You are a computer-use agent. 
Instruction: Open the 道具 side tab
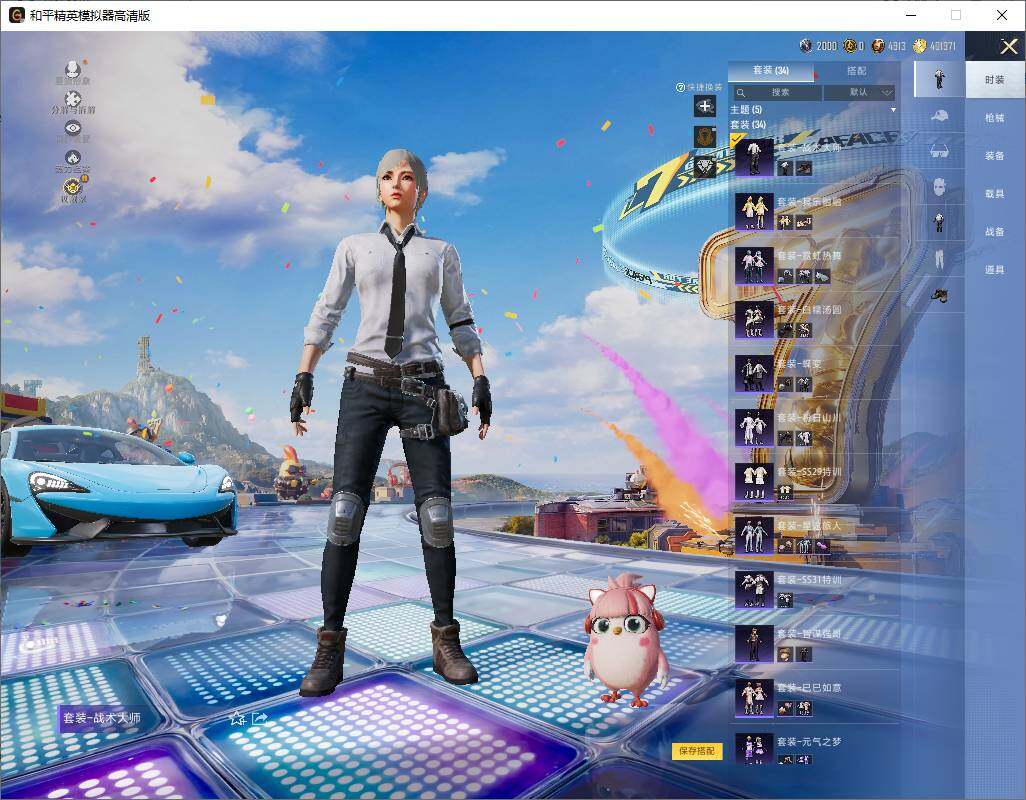(x=995, y=270)
